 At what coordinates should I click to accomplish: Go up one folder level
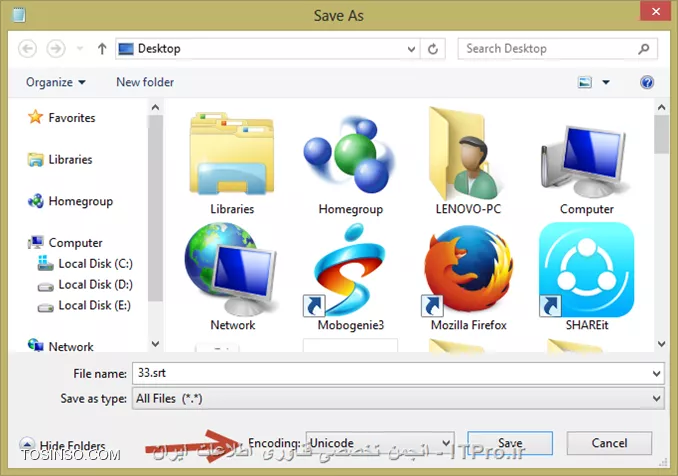(102, 49)
